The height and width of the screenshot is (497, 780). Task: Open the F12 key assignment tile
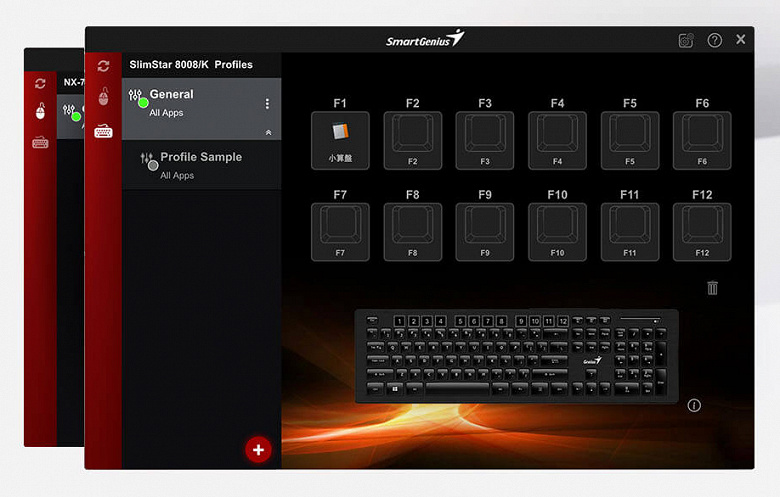(702, 232)
